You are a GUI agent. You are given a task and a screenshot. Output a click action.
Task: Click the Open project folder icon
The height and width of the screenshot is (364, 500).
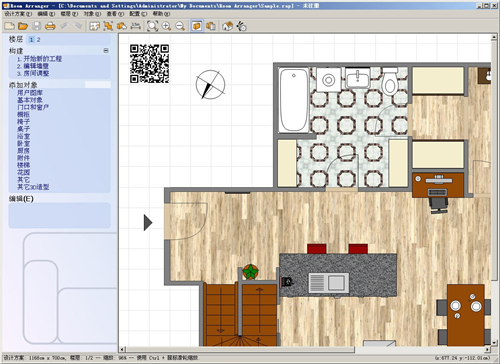tap(23, 26)
